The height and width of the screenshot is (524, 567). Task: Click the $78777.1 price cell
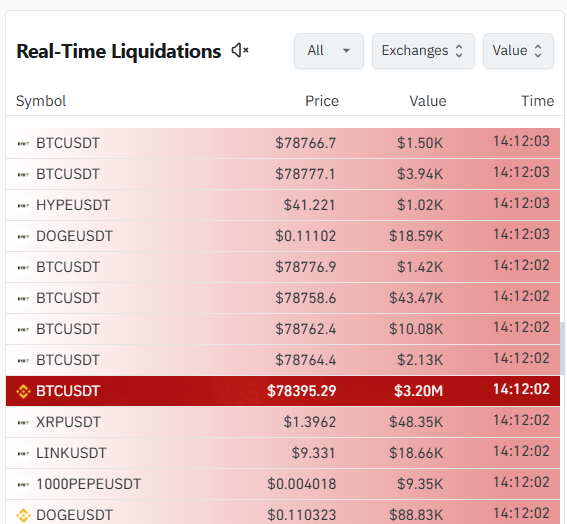click(306, 174)
